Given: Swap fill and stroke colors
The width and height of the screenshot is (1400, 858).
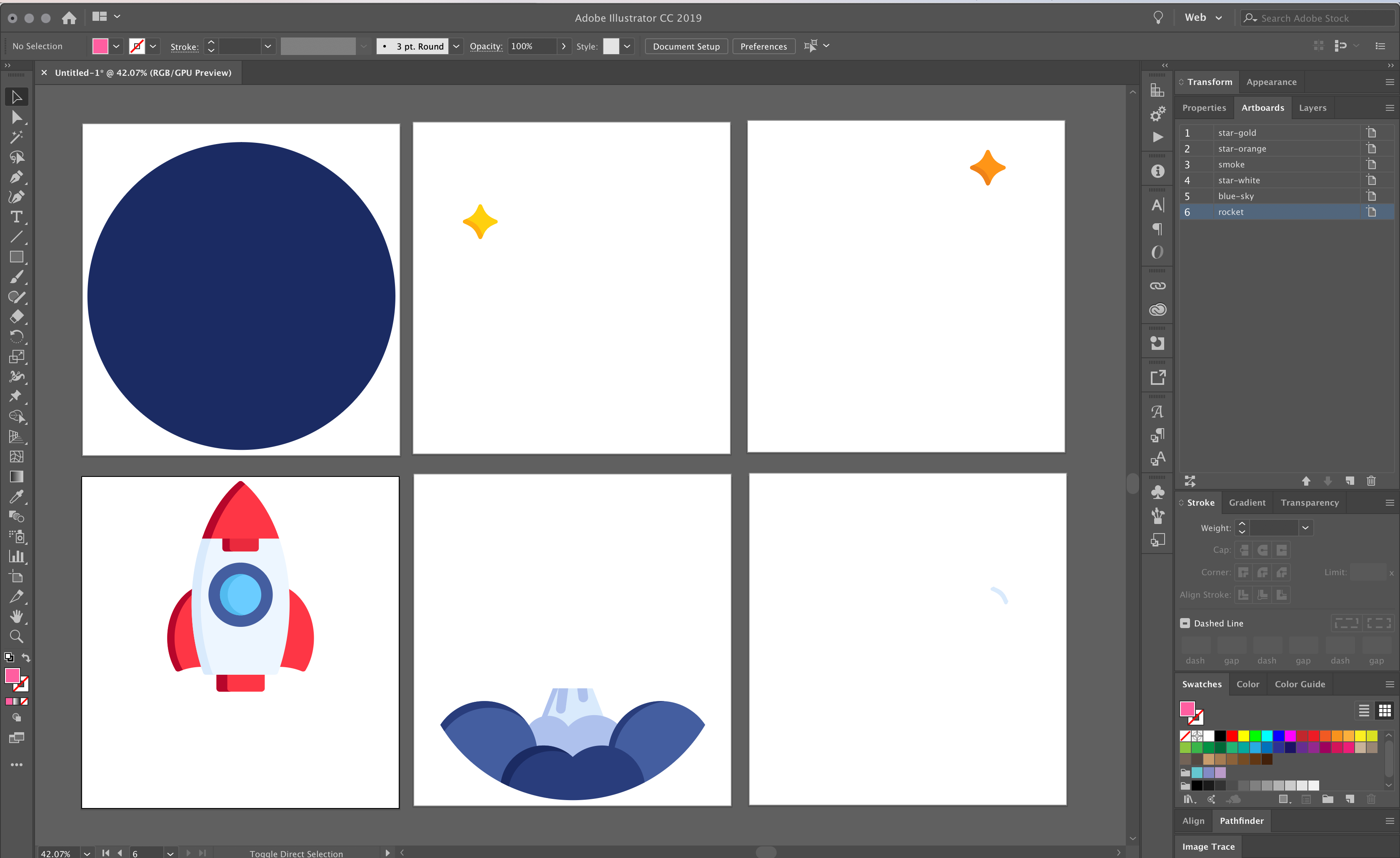Looking at the screenshot, I should [x=25, y=658].
